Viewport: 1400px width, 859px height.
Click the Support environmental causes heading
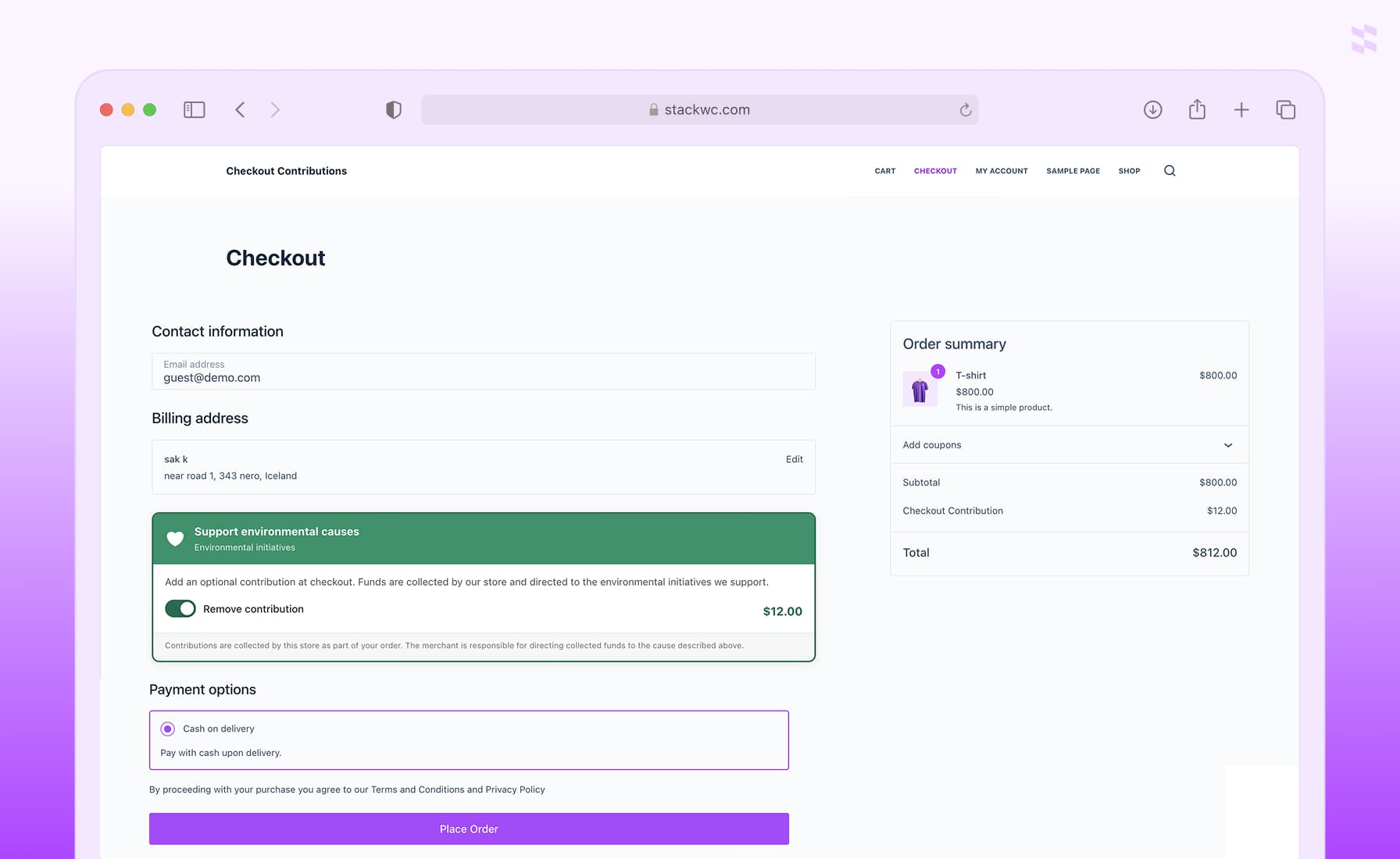[x=277, y=532]
